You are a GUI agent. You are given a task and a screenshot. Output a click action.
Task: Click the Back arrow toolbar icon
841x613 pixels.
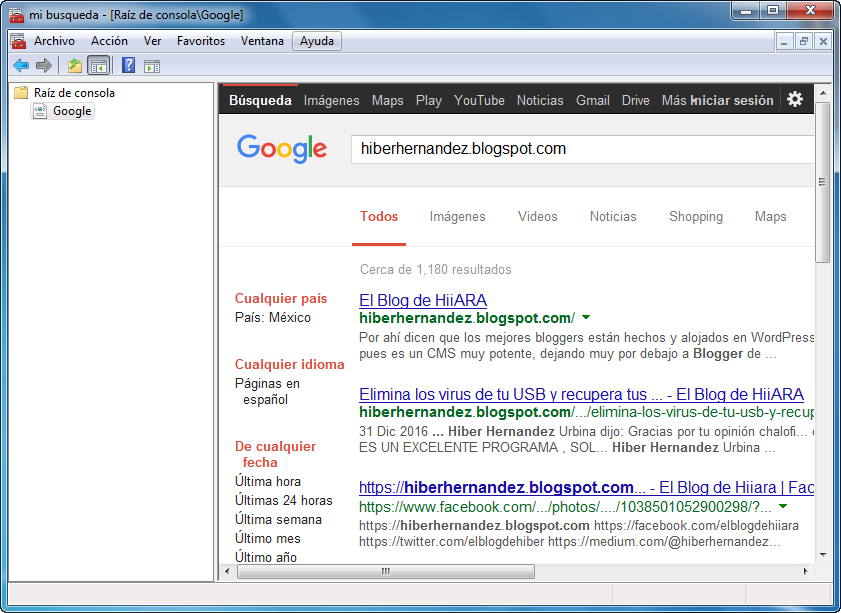21,66
